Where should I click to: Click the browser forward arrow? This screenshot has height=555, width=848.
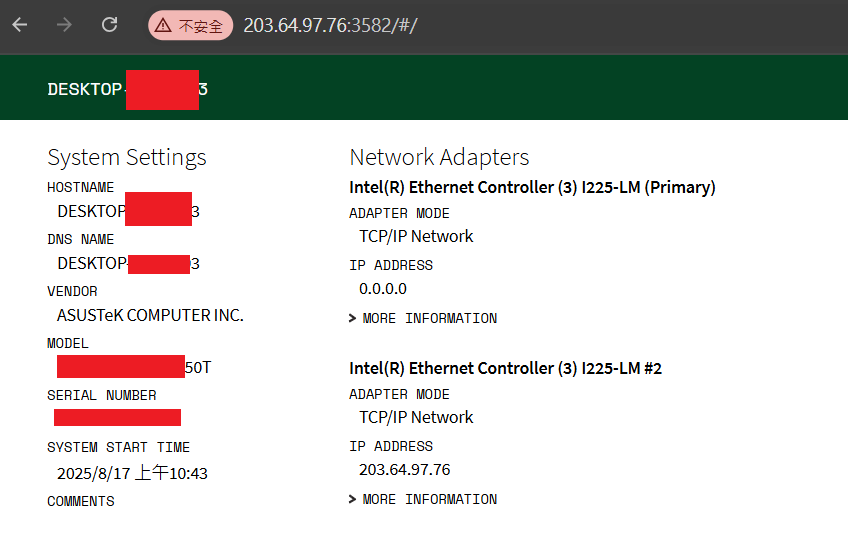pyautogui.click(x=64, y=25)
